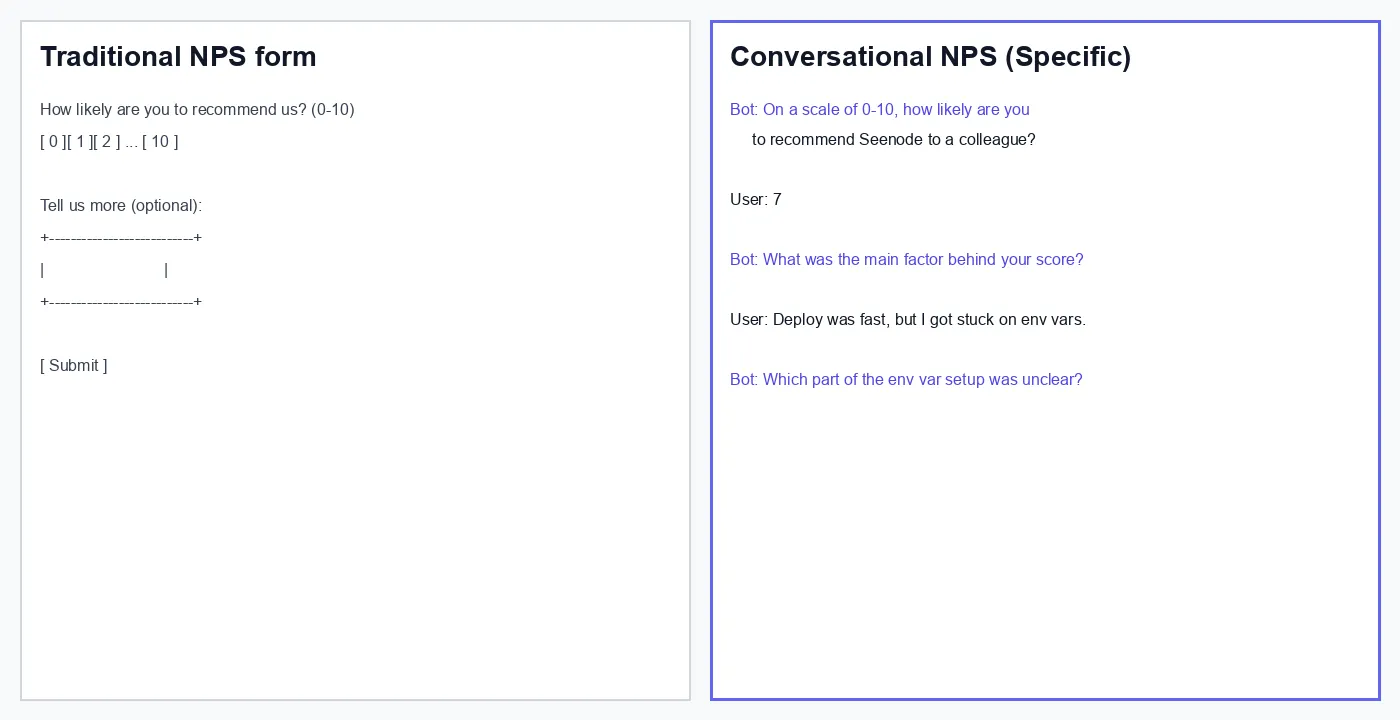Click user reply about getting stuck on env vars
The height and width of the screenshot is (720, 1400).
[x=908, y=320]
